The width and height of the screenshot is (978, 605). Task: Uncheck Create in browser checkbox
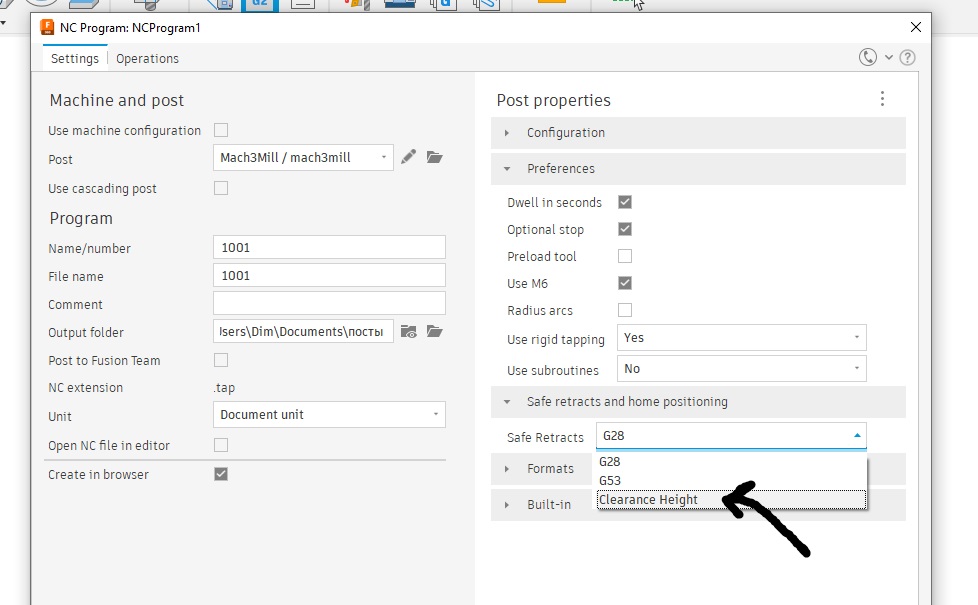point(221,474)
